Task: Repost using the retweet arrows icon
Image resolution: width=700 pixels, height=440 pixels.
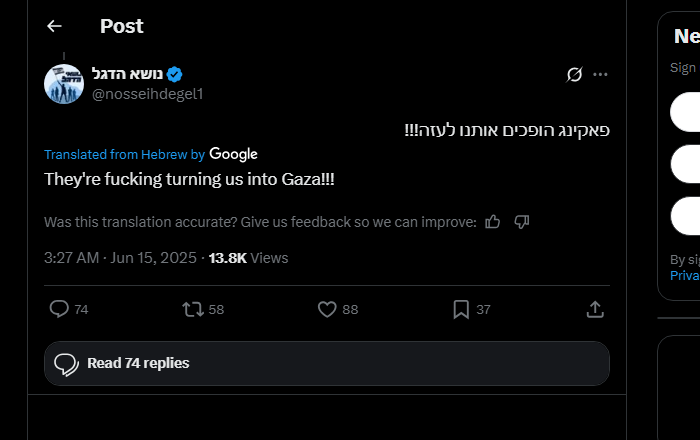Action: 193,309
